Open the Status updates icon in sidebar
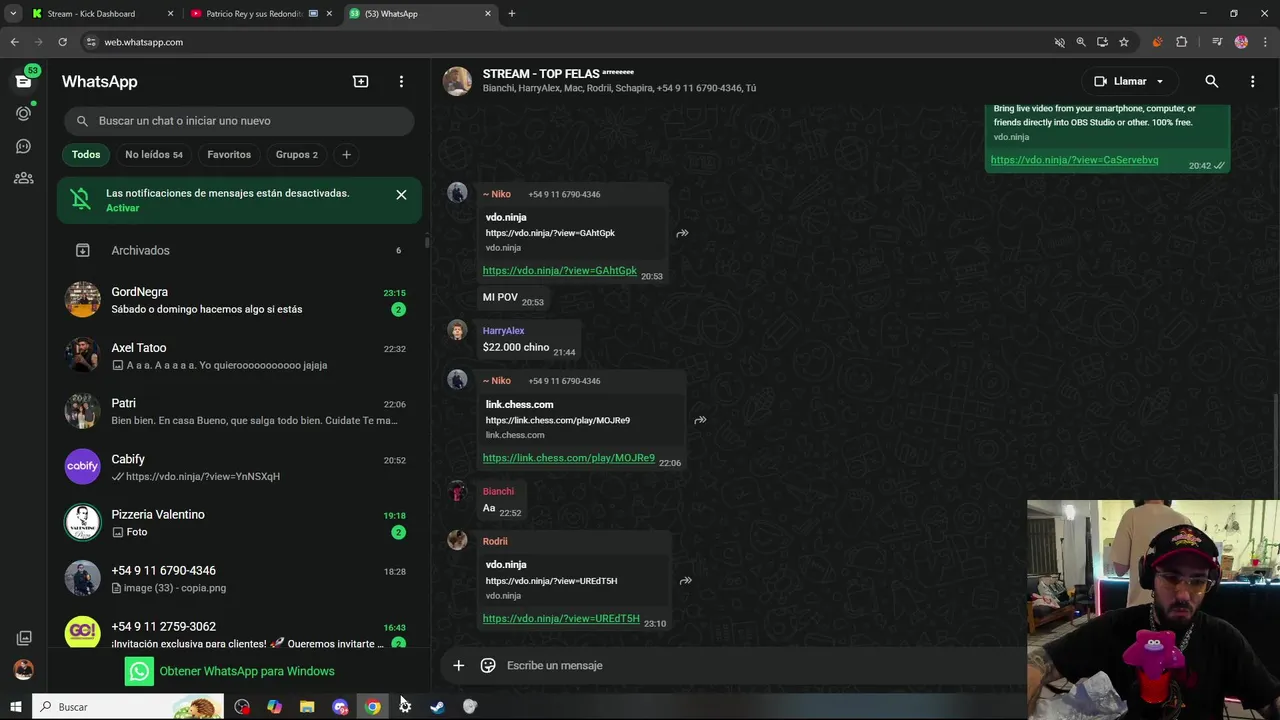The width and height of the screenshot is (1280, 720). [x=23, y=114]
